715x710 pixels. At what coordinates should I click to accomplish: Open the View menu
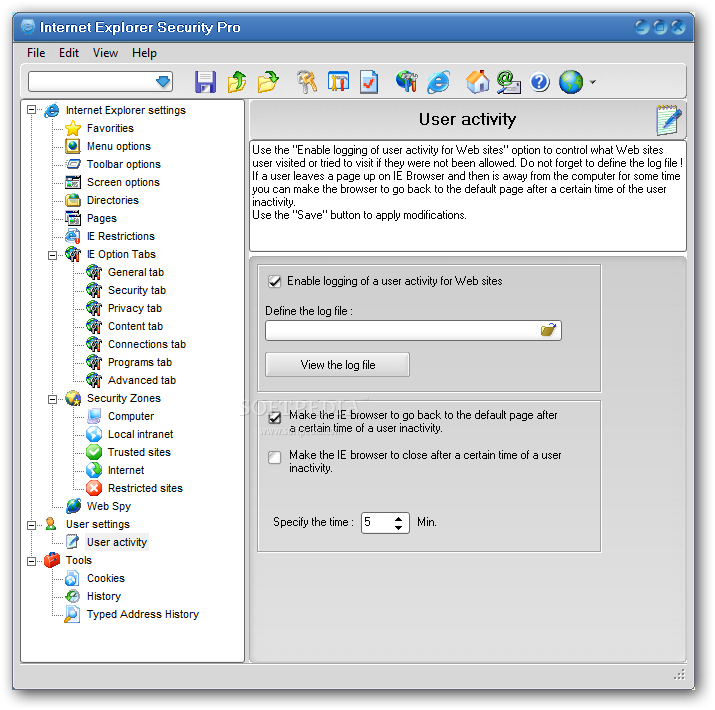[105, 53]
